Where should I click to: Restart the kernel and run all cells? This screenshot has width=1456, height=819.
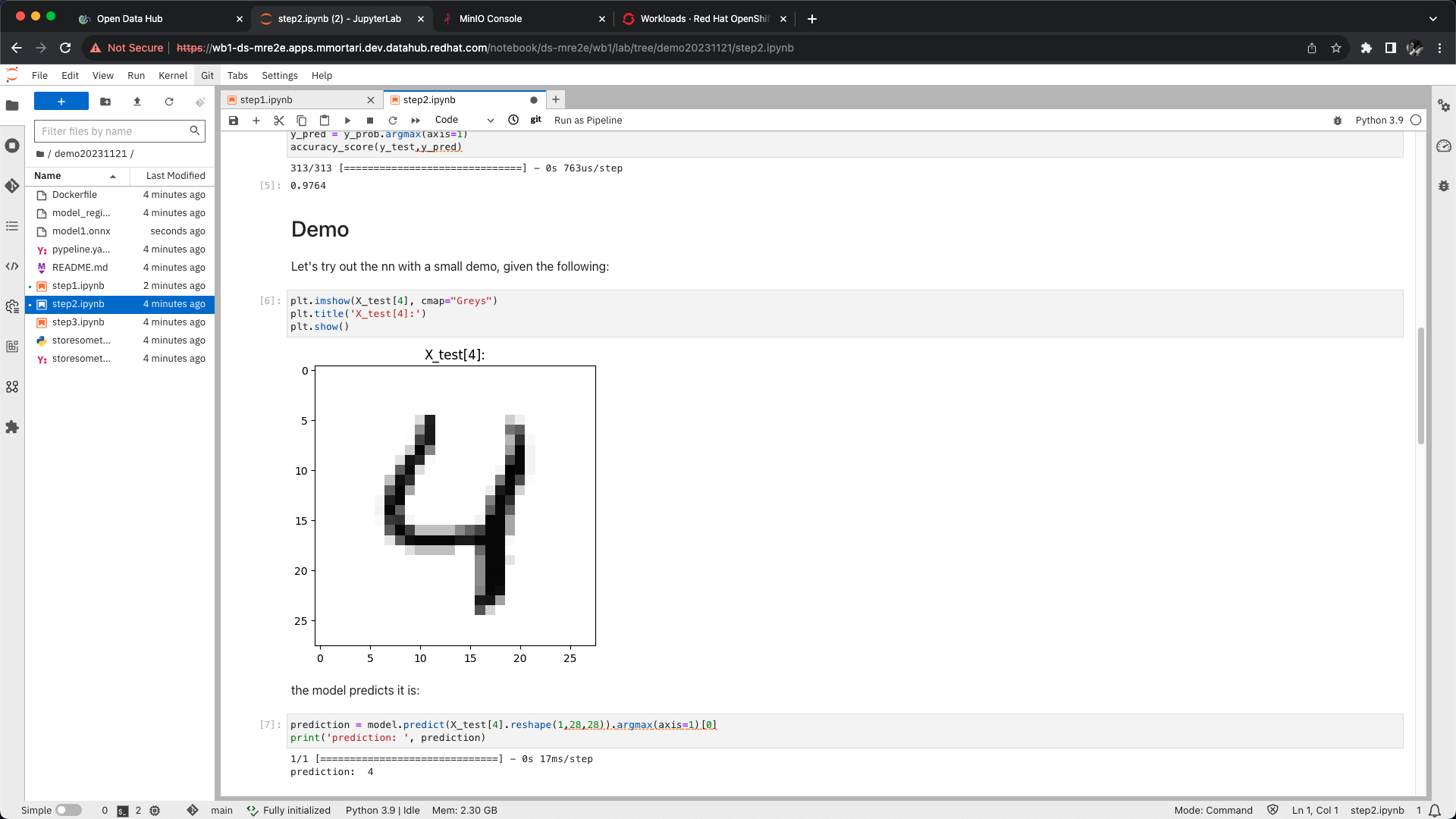coord(416,121)
